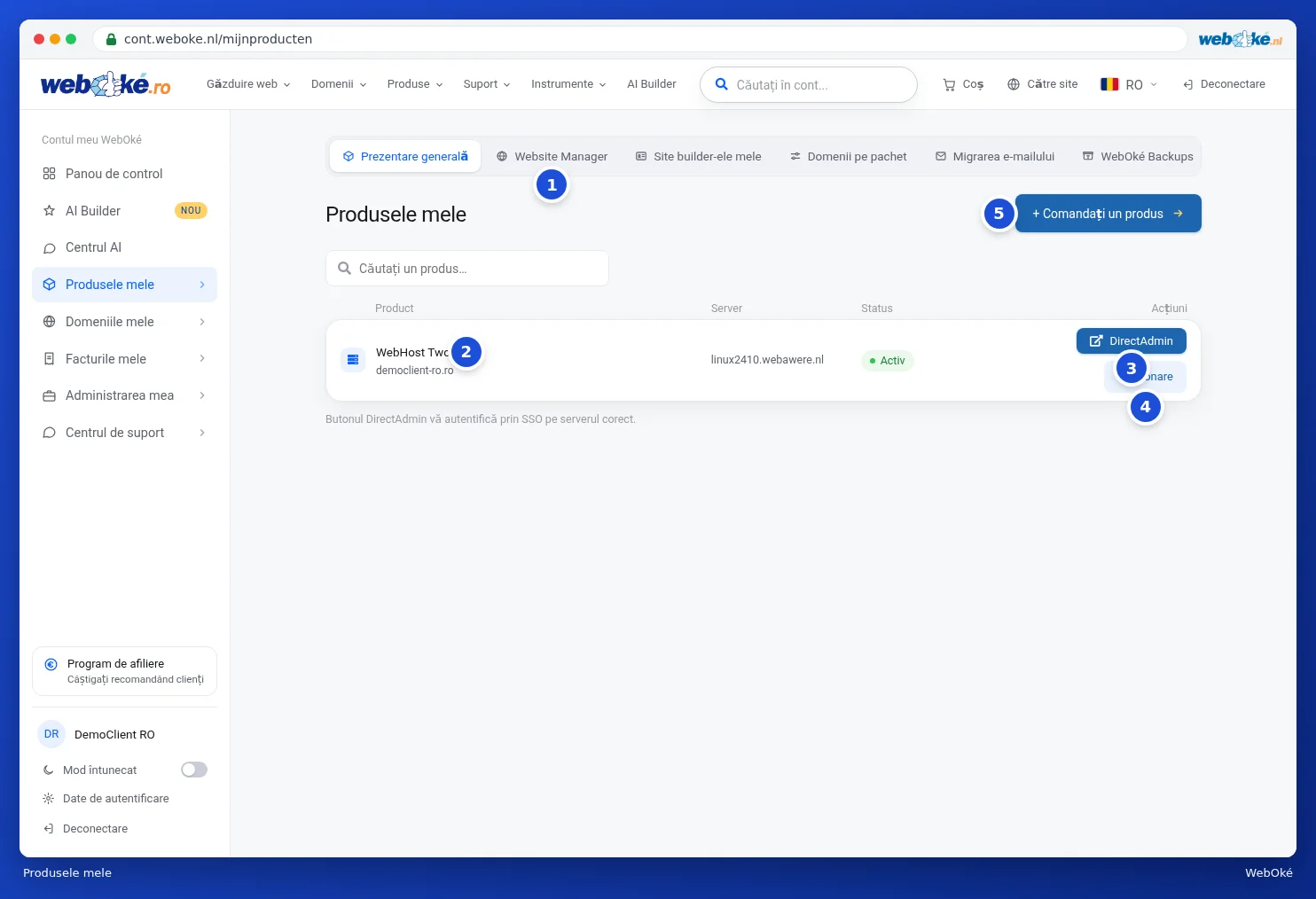The height and width of the screenshot is (899, 1316).
Task: Click the Căutați un produs field
Action: coord(467,268)
